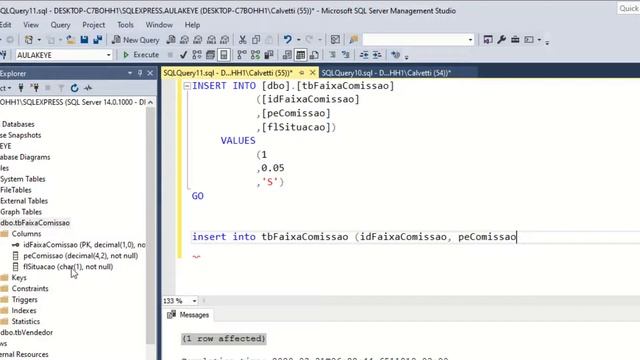Open the toolbar search box dropdown arrow
Image resolution: width=640 pixels, height=360 pixels.
click(470, 40)
